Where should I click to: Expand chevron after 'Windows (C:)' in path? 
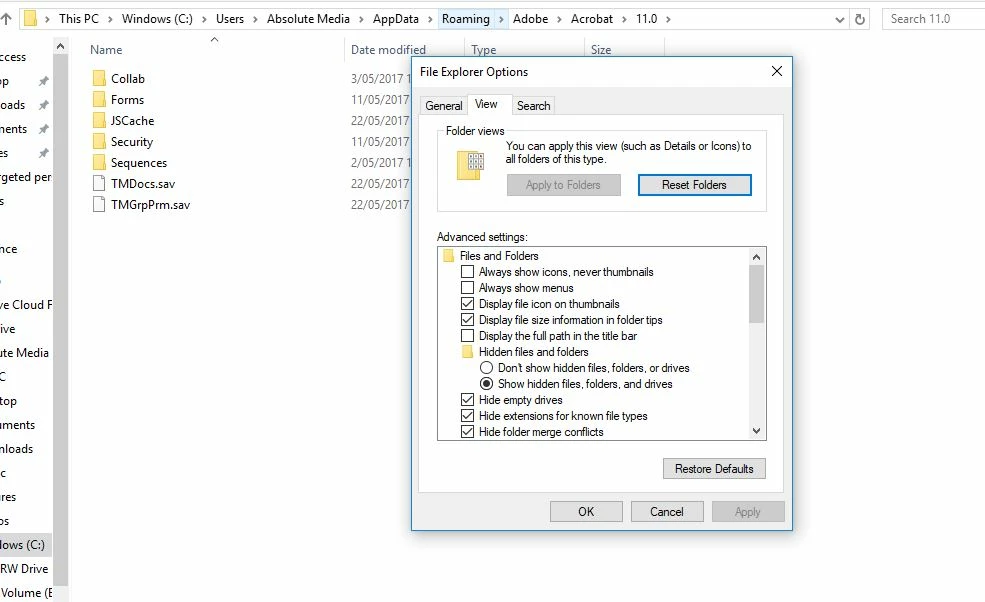click(204, 19)
